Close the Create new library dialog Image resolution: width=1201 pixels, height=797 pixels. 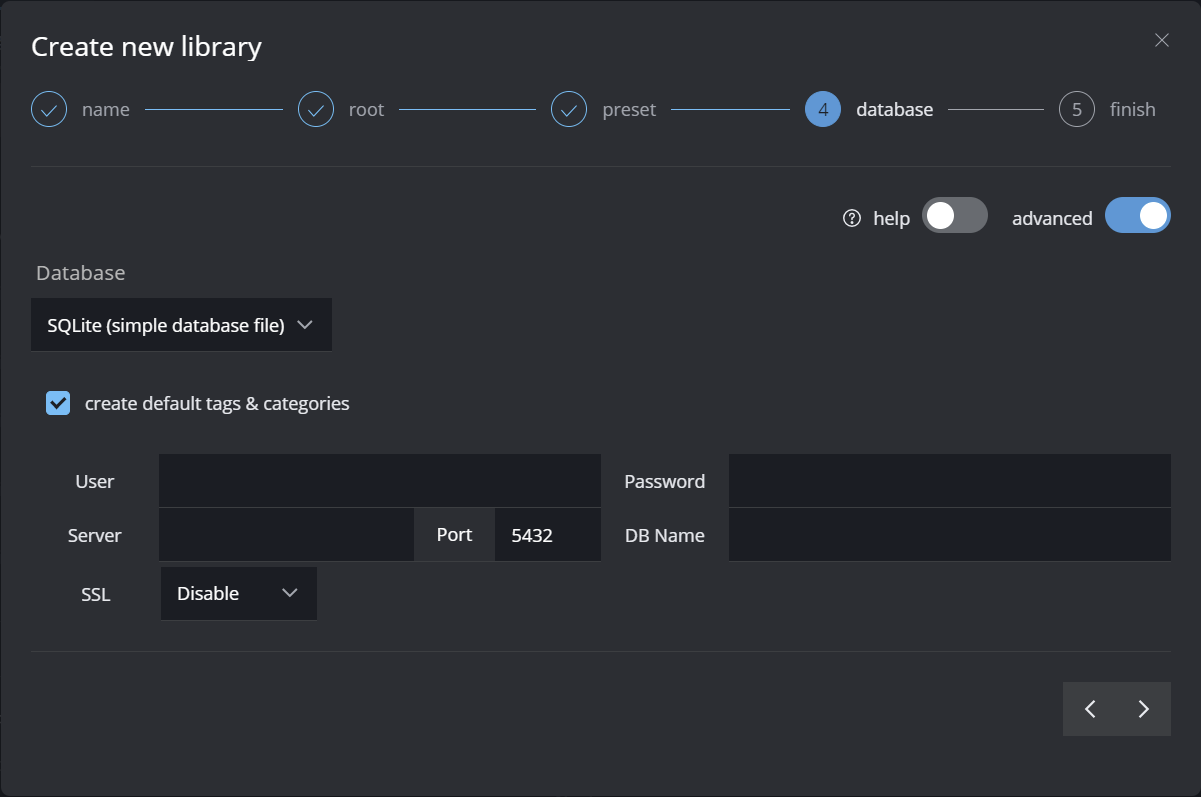point(1161,40)
